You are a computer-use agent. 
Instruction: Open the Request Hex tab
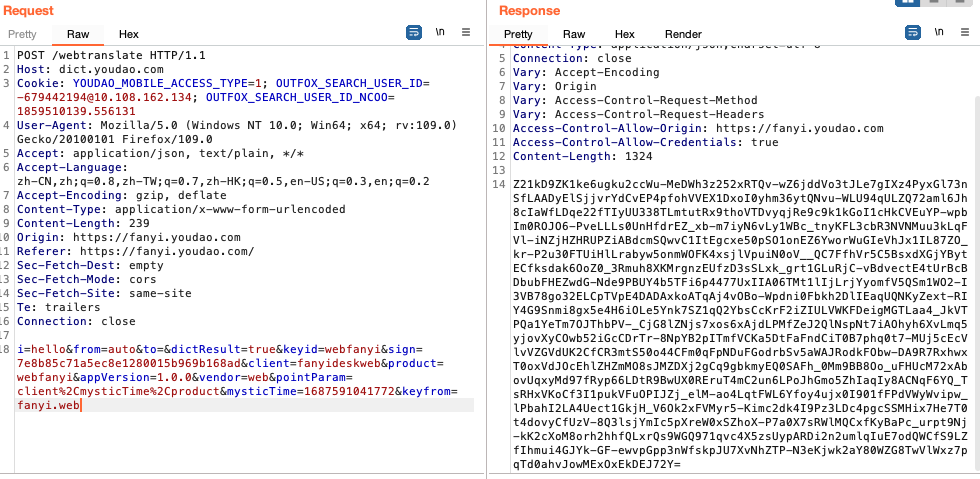[128, 34]
